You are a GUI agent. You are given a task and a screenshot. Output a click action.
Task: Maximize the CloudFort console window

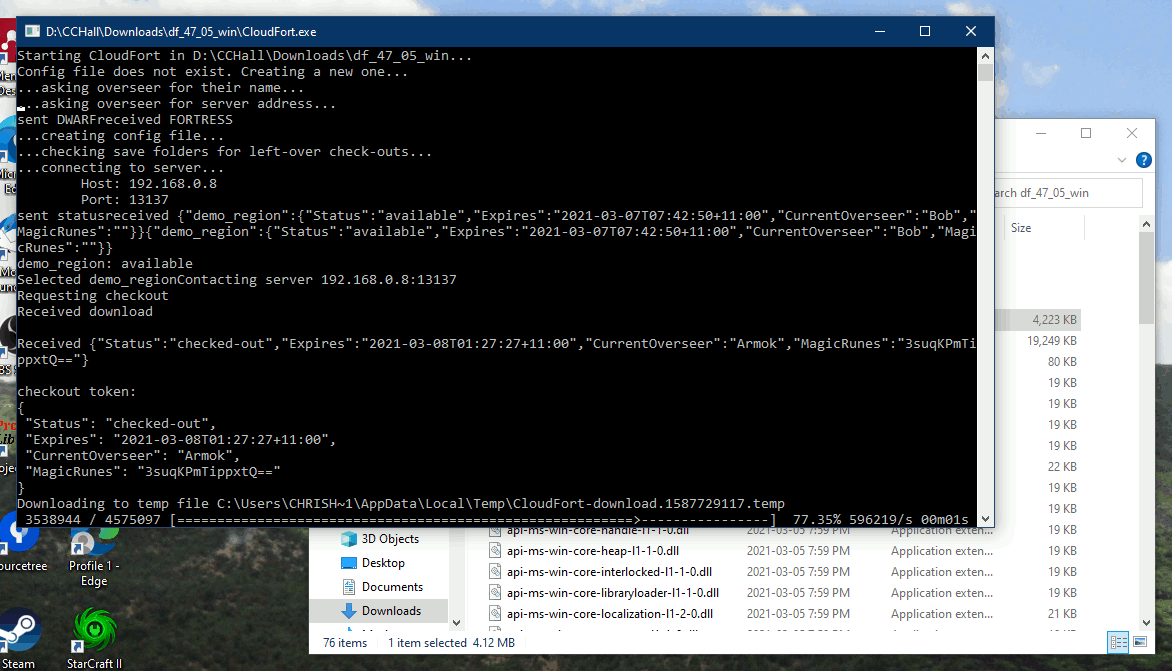(925, 31)
